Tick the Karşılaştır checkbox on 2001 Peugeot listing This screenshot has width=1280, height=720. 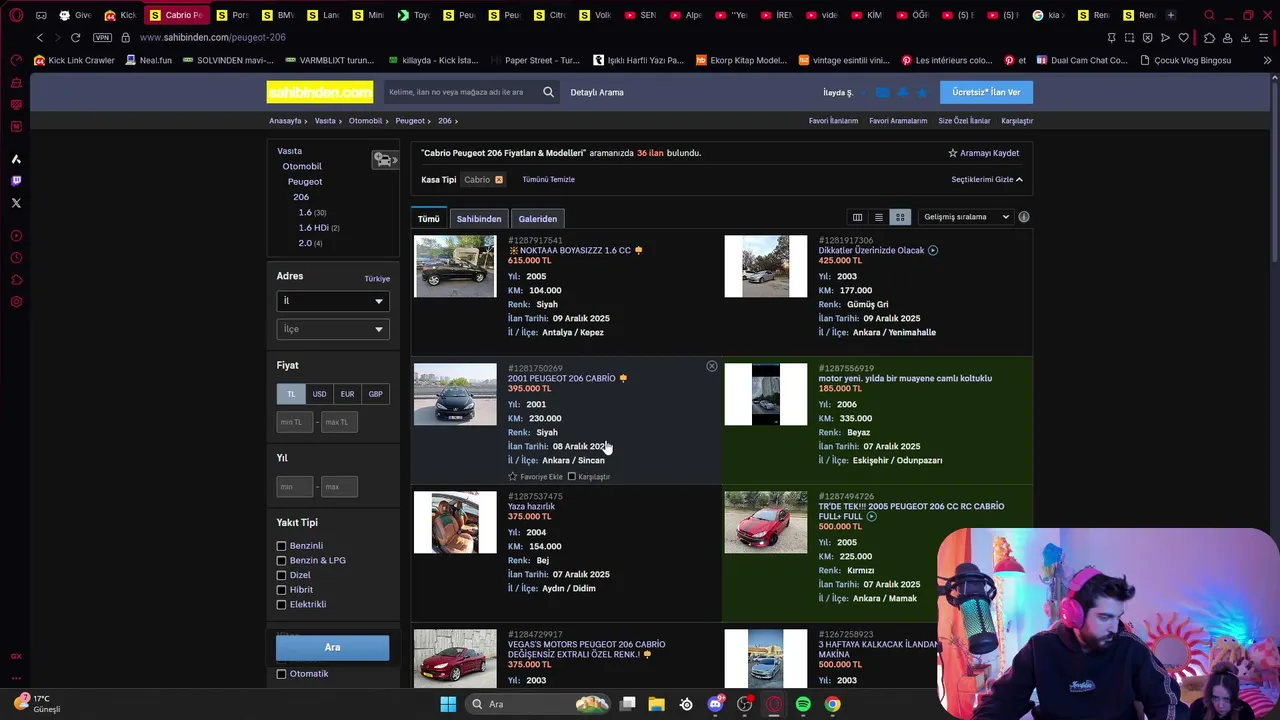point(572,477)
